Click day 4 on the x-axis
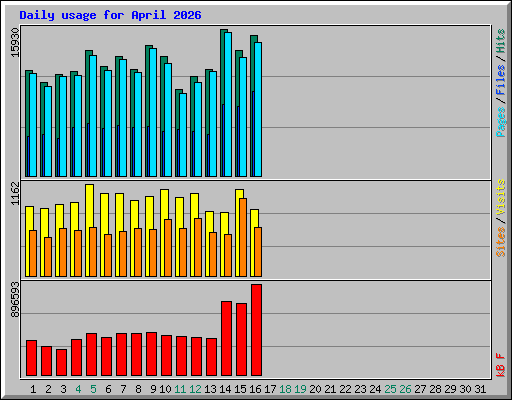Viewport: 512px width, 400px height. coord(78,389)
